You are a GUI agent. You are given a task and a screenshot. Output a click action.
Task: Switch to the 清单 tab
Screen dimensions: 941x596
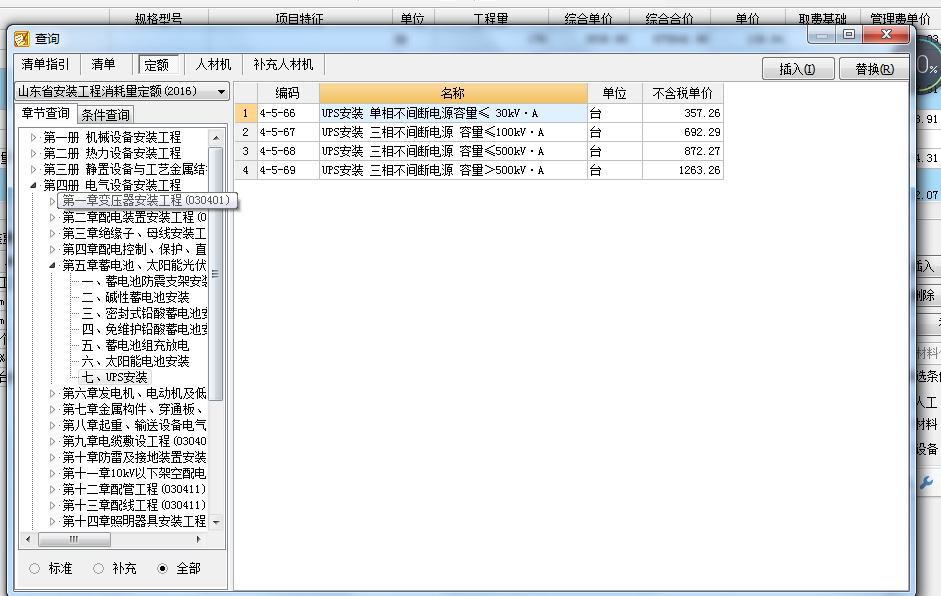tap(103, 64)
